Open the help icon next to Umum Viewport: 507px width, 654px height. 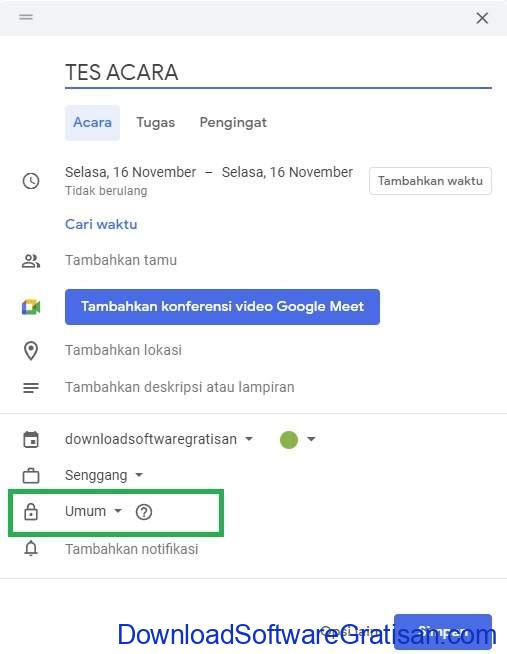pos(144,512)
